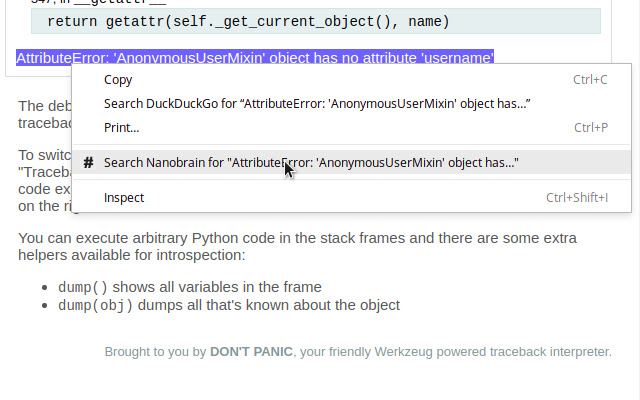This screenshot has width=640, height=400.
Task: Select Copy from the context menu
Action: [118, 80]
